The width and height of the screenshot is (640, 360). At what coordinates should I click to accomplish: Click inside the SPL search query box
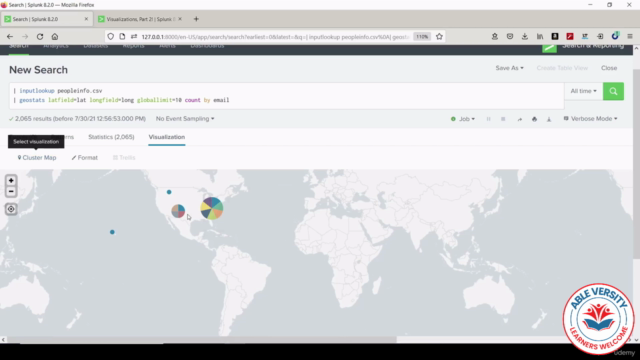tap(287, 96)
